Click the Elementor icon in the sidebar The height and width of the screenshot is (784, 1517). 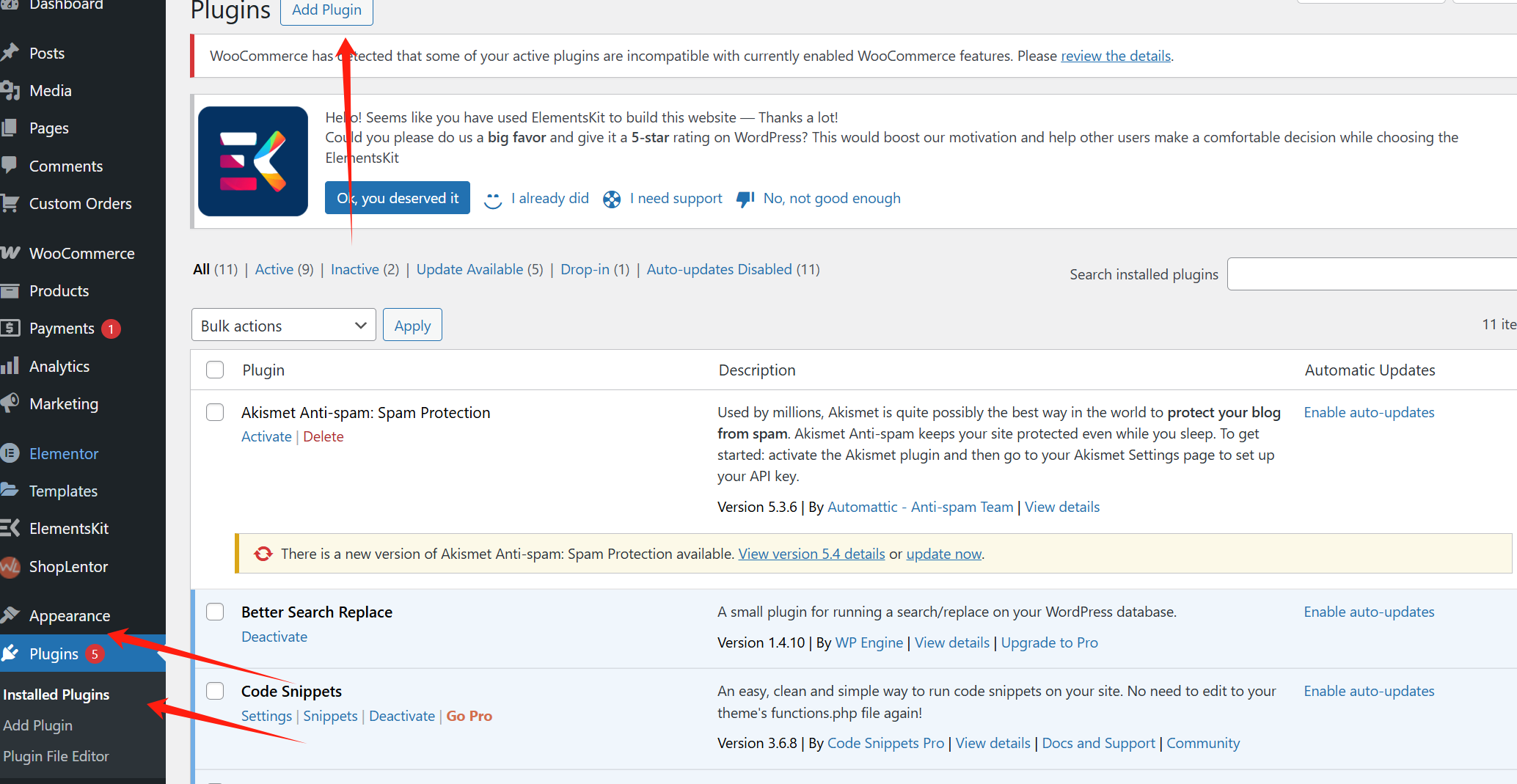[x=10, y=453]
